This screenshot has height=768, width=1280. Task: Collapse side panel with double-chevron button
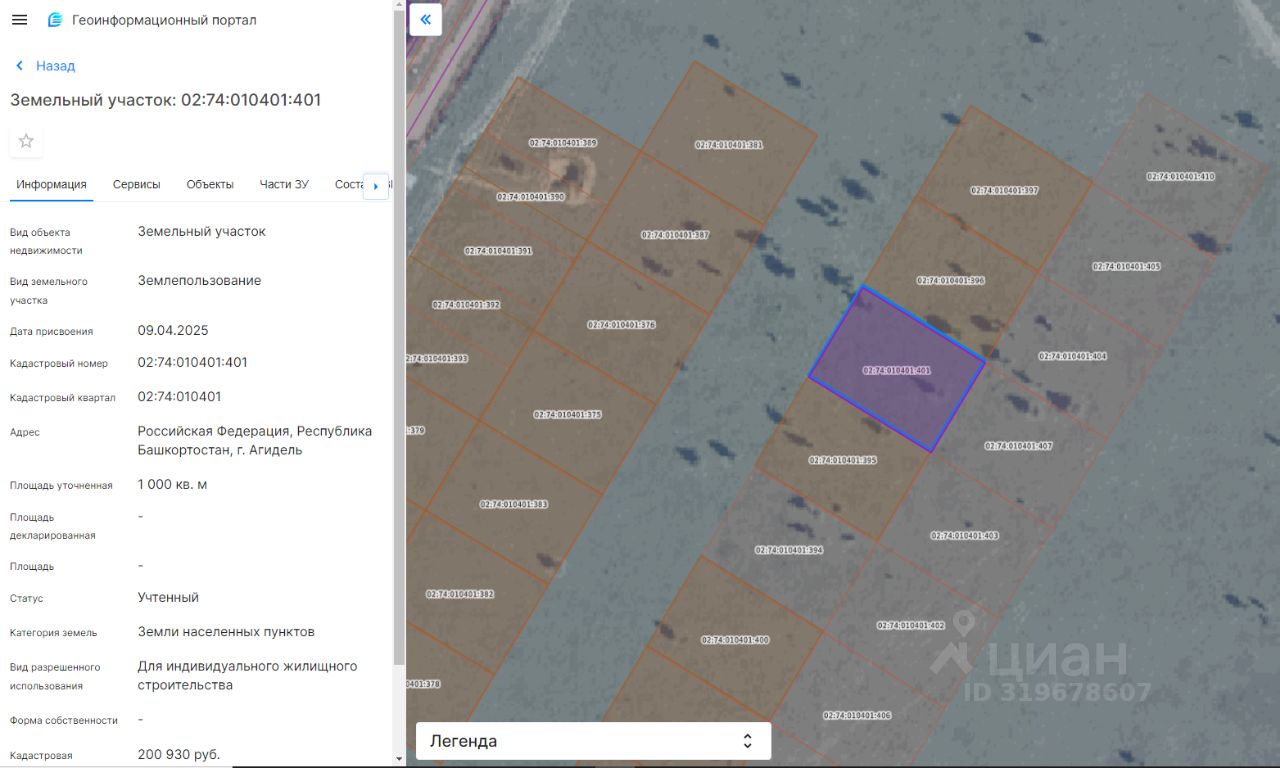[x=426, y=19]
